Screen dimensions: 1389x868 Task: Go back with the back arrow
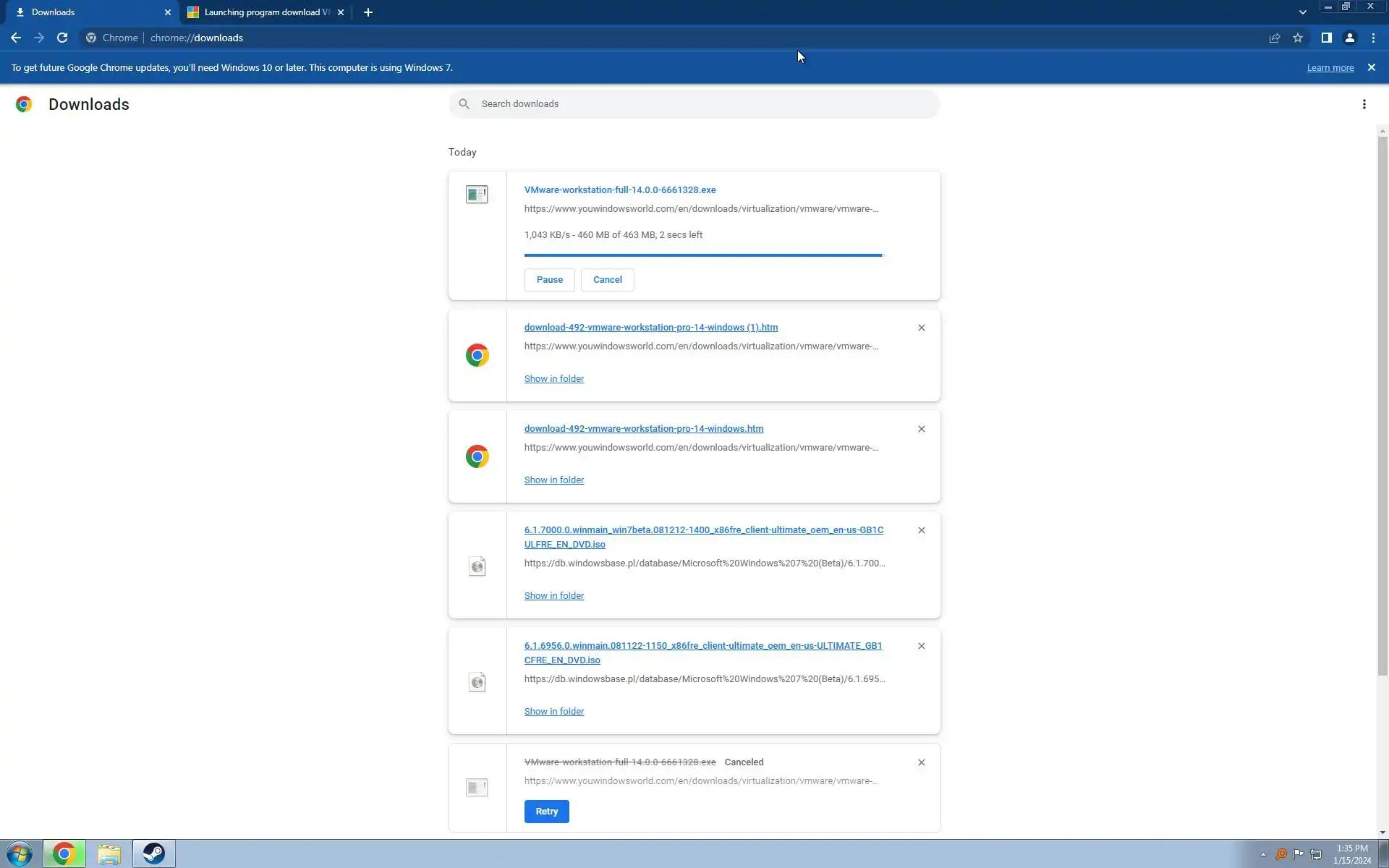pos(16,38)
